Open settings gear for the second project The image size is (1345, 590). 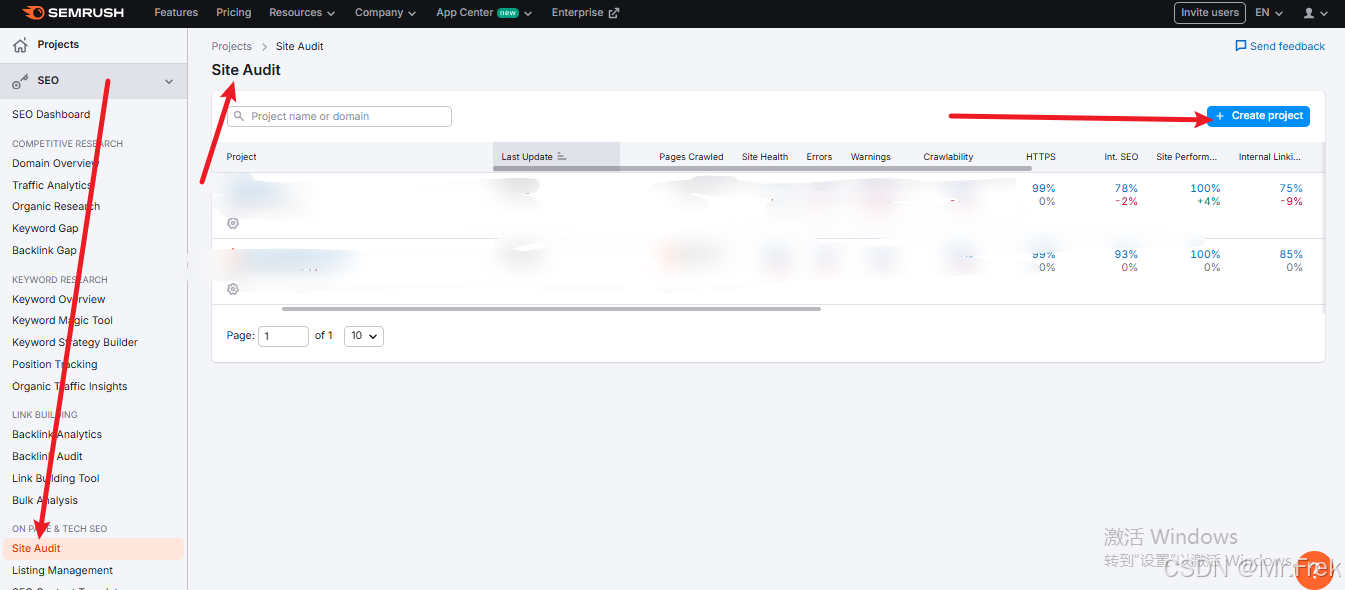[233, 289]
